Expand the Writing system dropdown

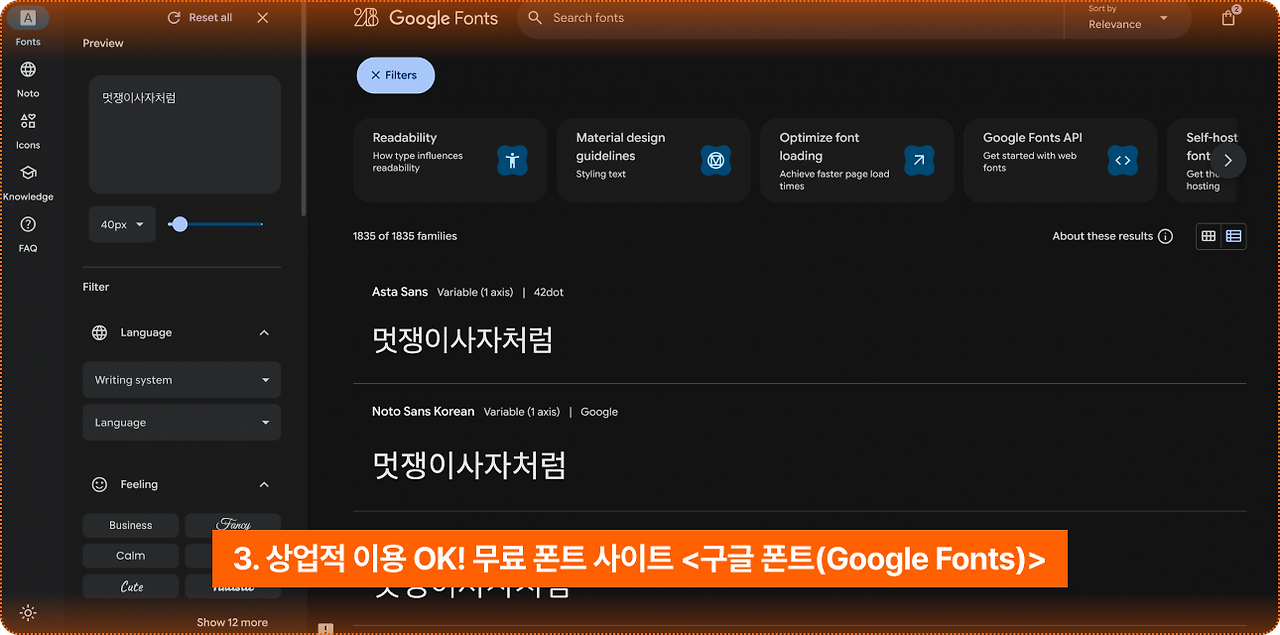coord(181,380)
